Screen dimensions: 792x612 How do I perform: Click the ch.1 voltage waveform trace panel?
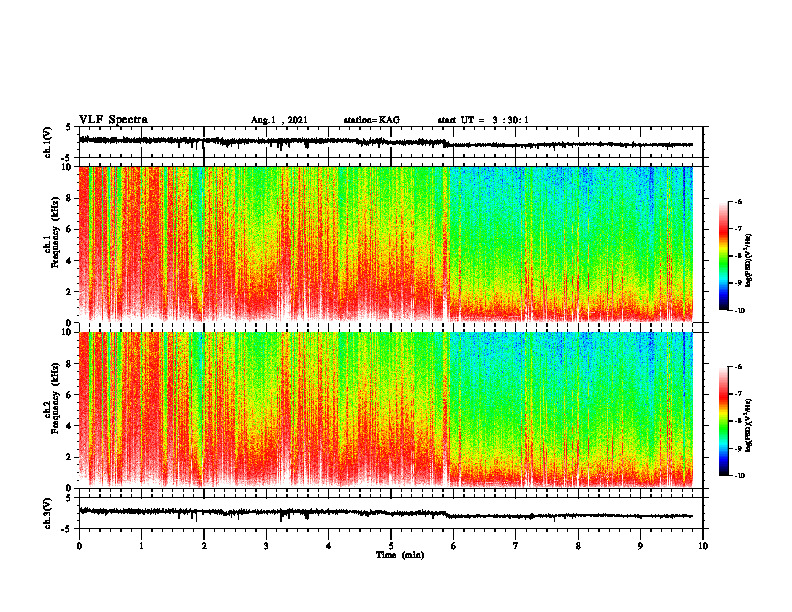[391, 142]
